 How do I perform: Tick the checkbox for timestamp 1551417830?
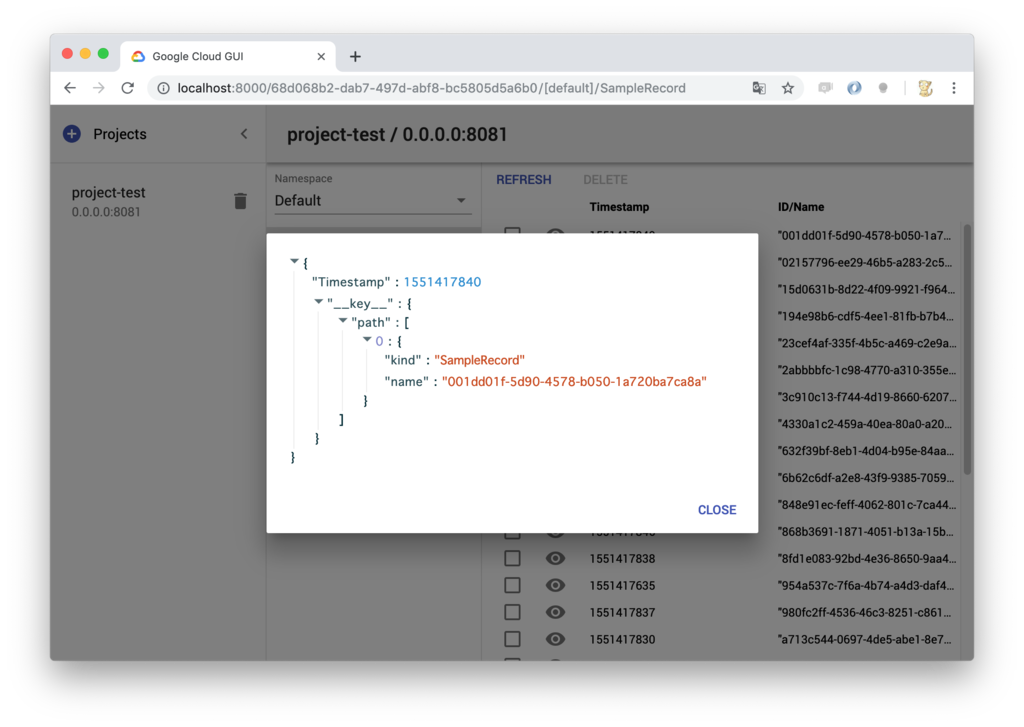513,639
